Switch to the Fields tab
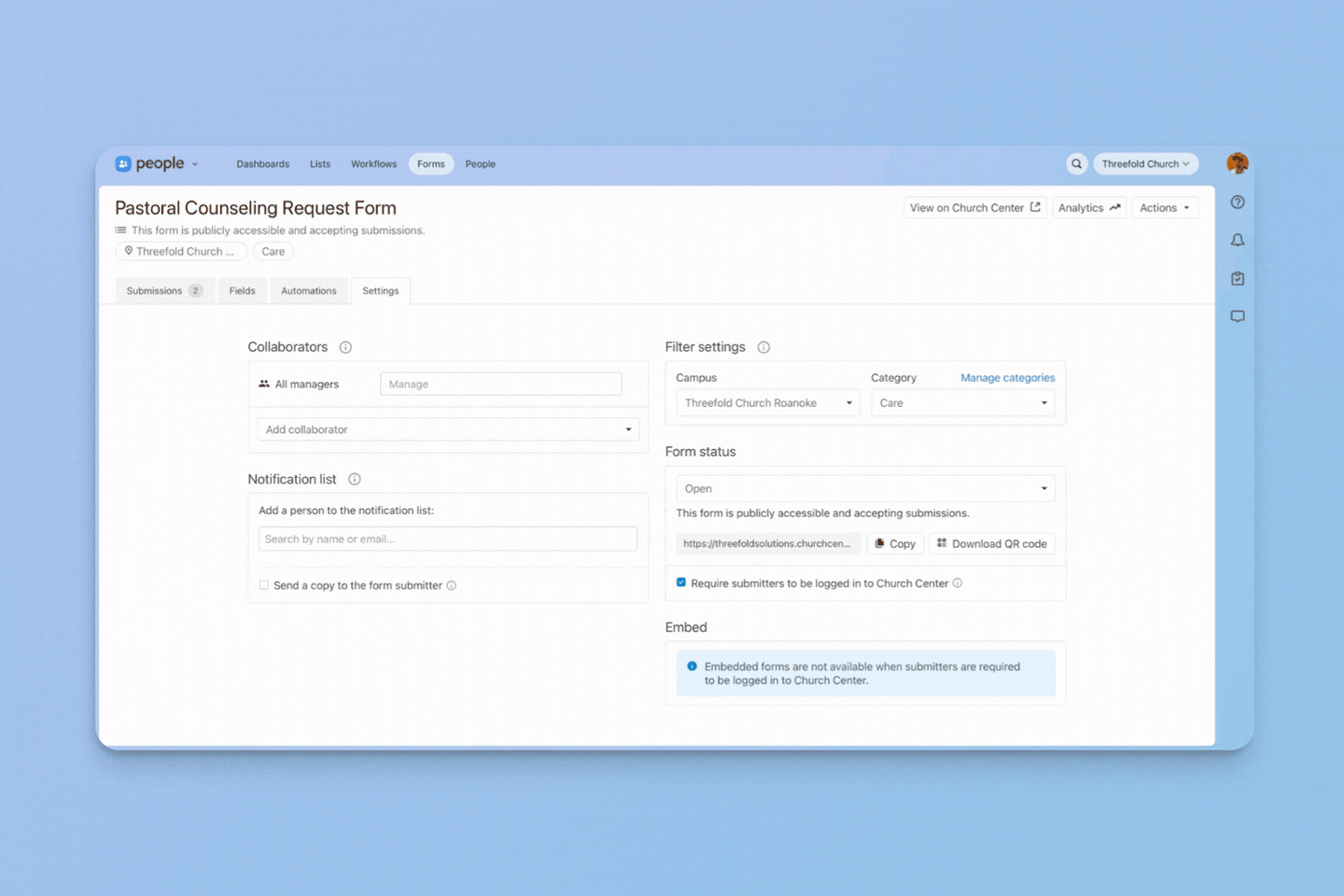The image size is (1344, 896). (x=243, y=291)
